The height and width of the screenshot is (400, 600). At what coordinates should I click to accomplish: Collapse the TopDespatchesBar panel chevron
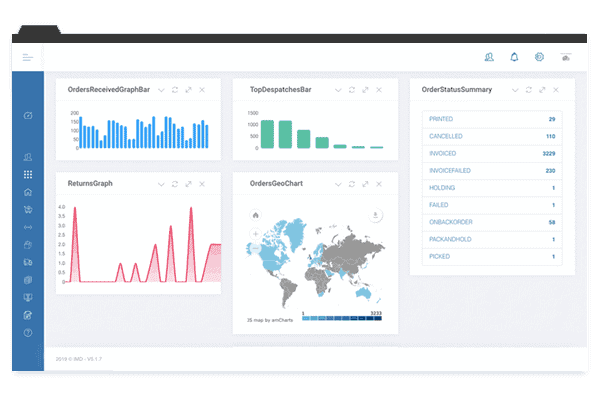coord(338,90)
